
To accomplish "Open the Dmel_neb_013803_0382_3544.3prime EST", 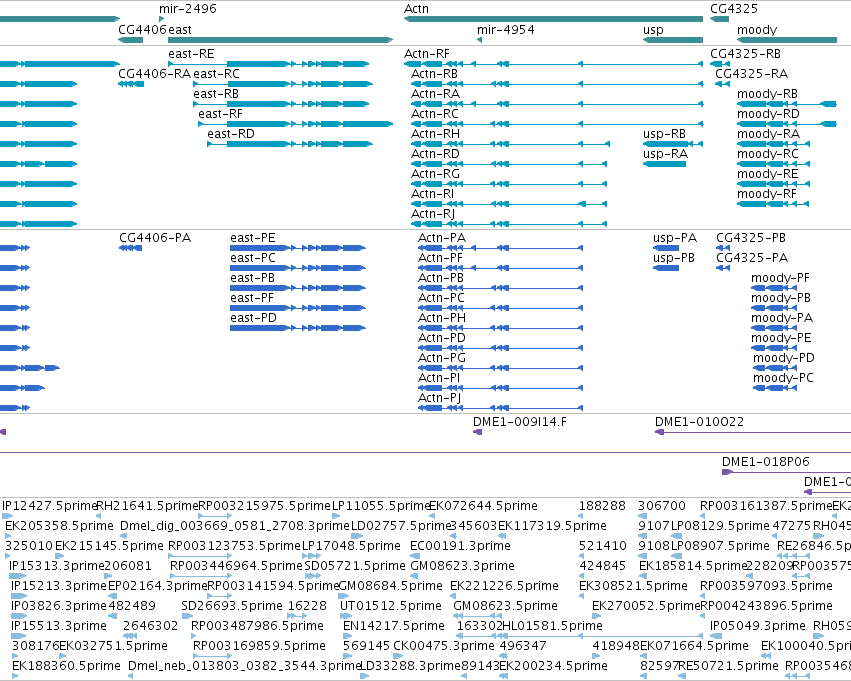I will pos(131,676).
